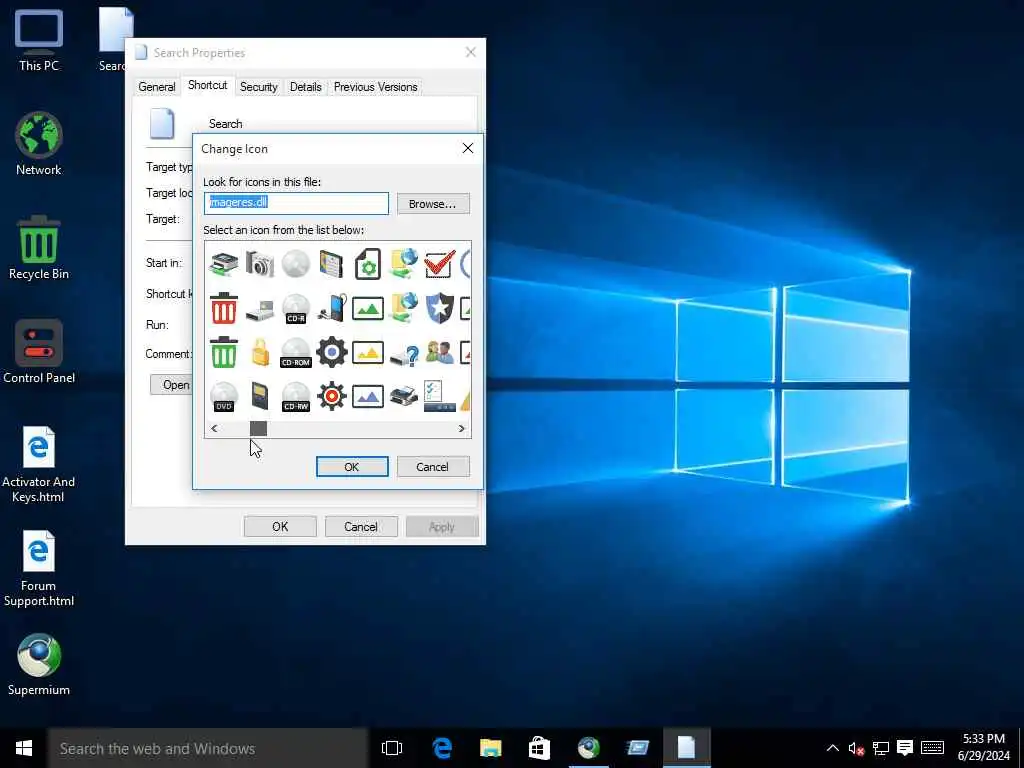1024x768 pixels.
Task: Select the camera icon in list
Action: click(260, 264)
